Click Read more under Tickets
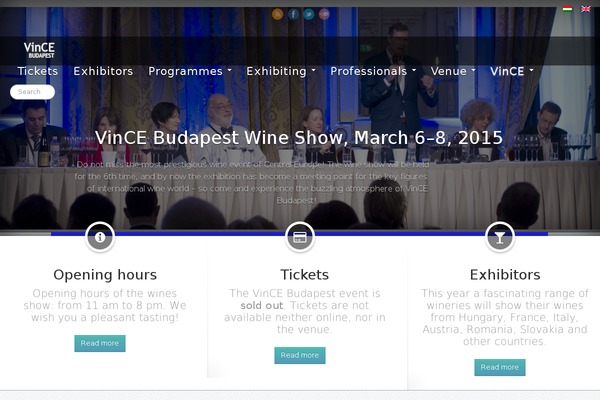 tap(300, 355)
